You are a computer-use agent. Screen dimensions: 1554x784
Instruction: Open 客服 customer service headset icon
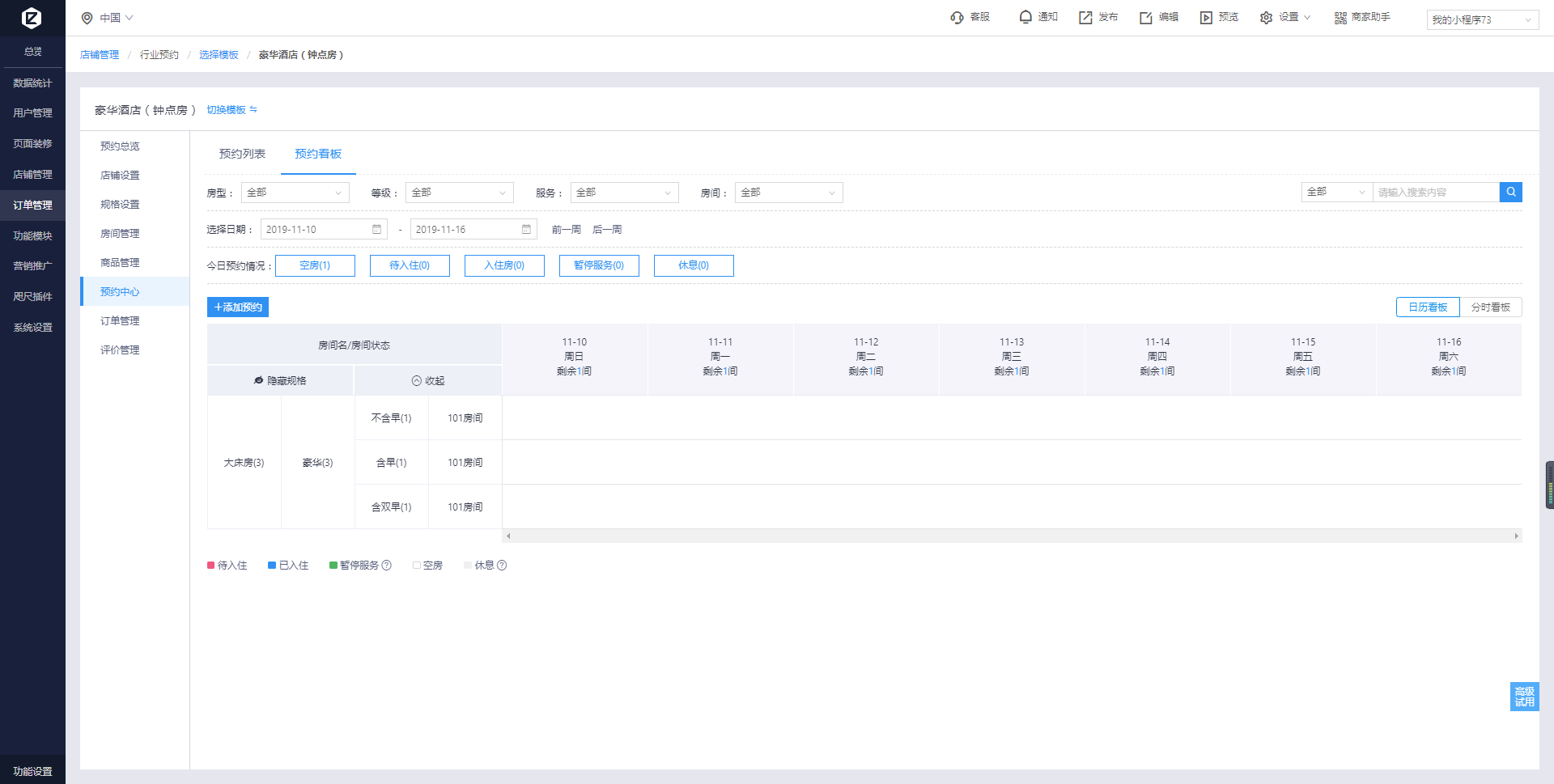click(957, 18)
